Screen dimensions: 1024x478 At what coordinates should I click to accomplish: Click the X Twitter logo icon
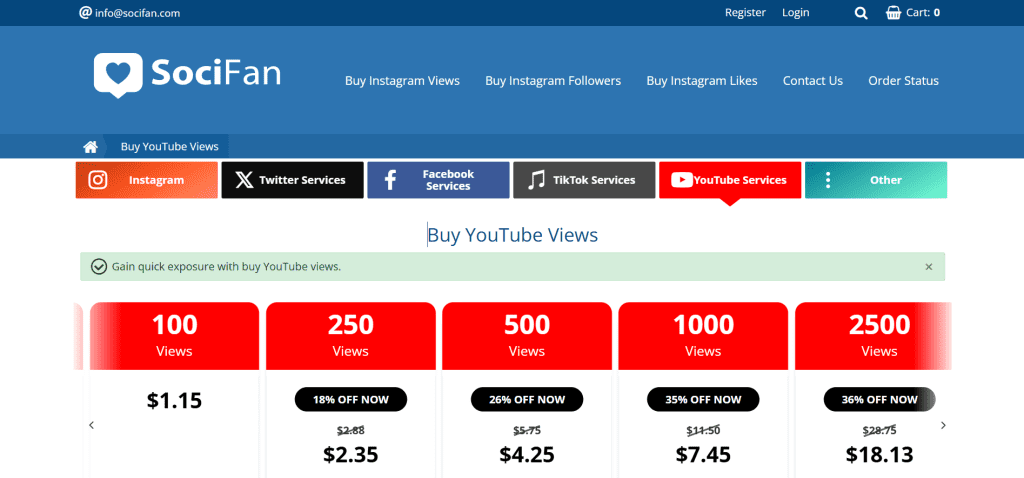point(244,180)
